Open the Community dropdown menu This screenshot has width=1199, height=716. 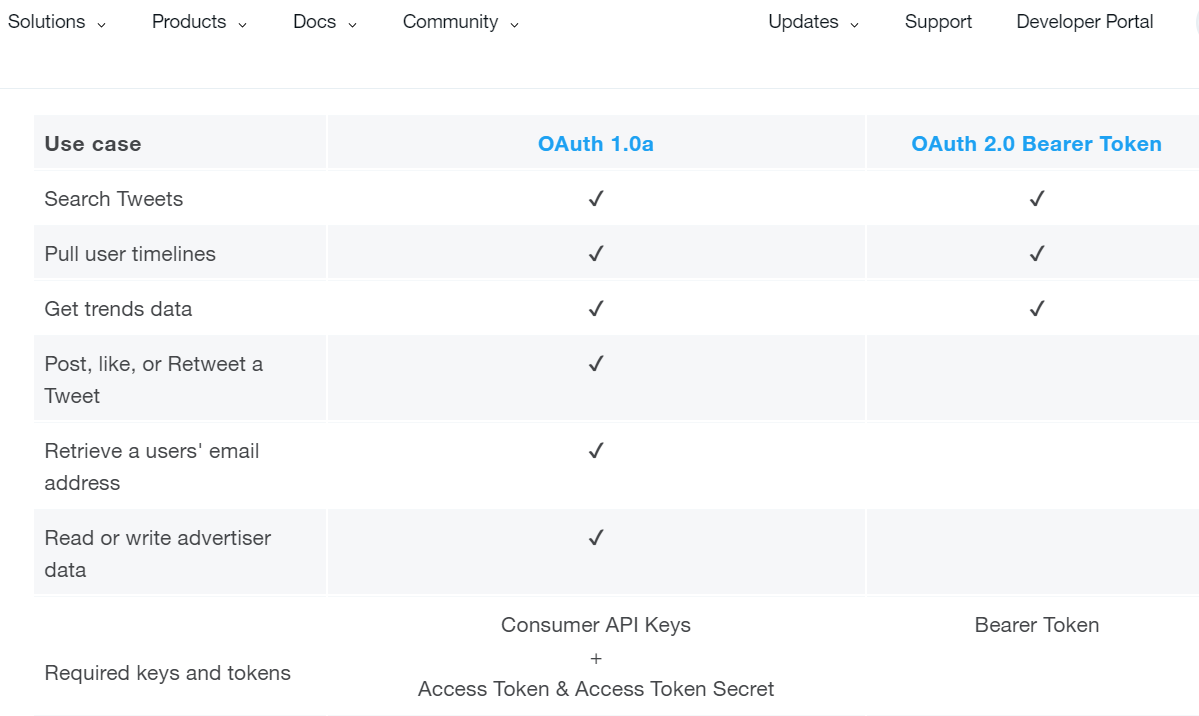[x=461, y=22]
